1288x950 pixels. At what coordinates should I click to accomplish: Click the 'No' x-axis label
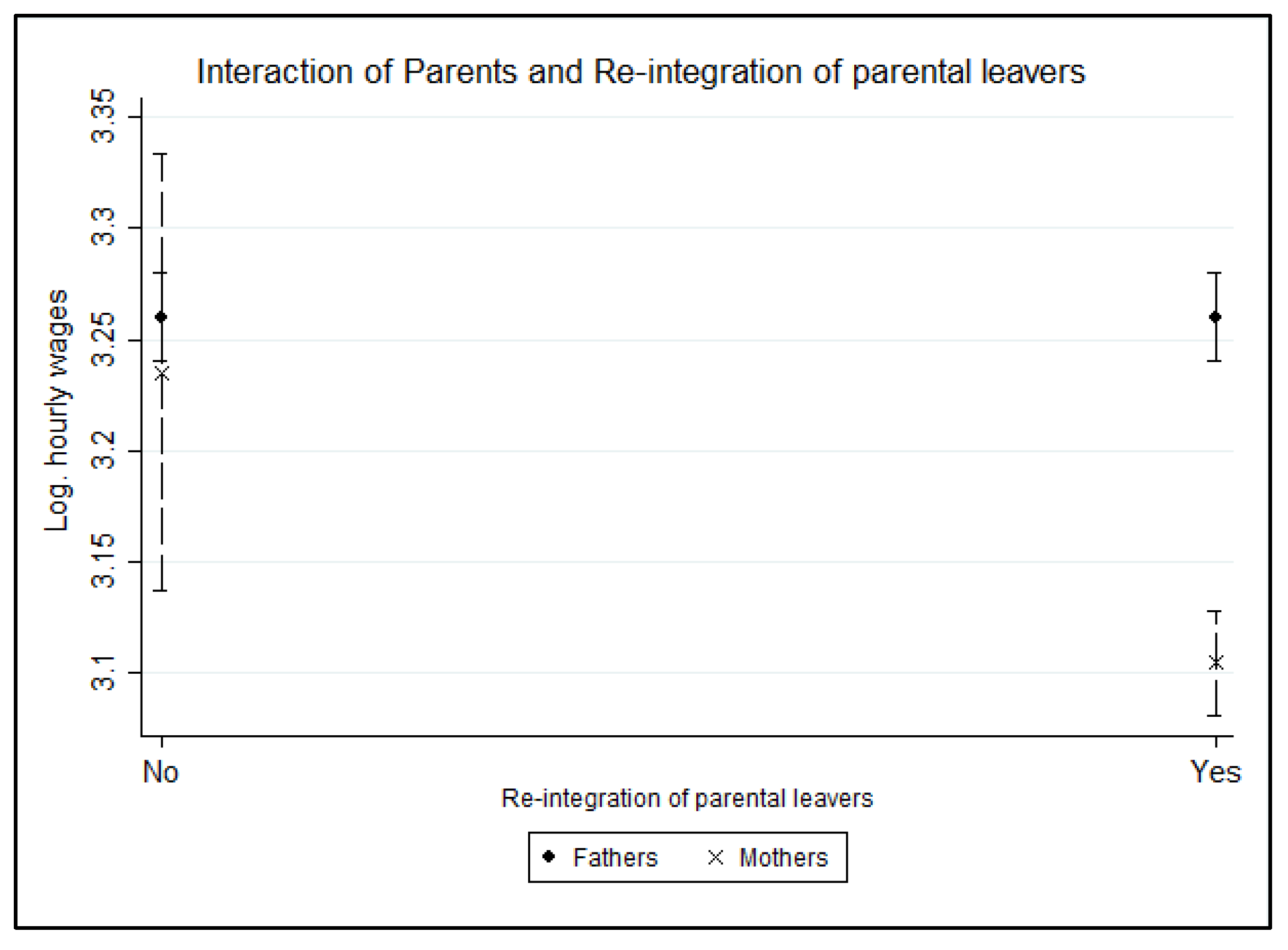coord(161,772)
